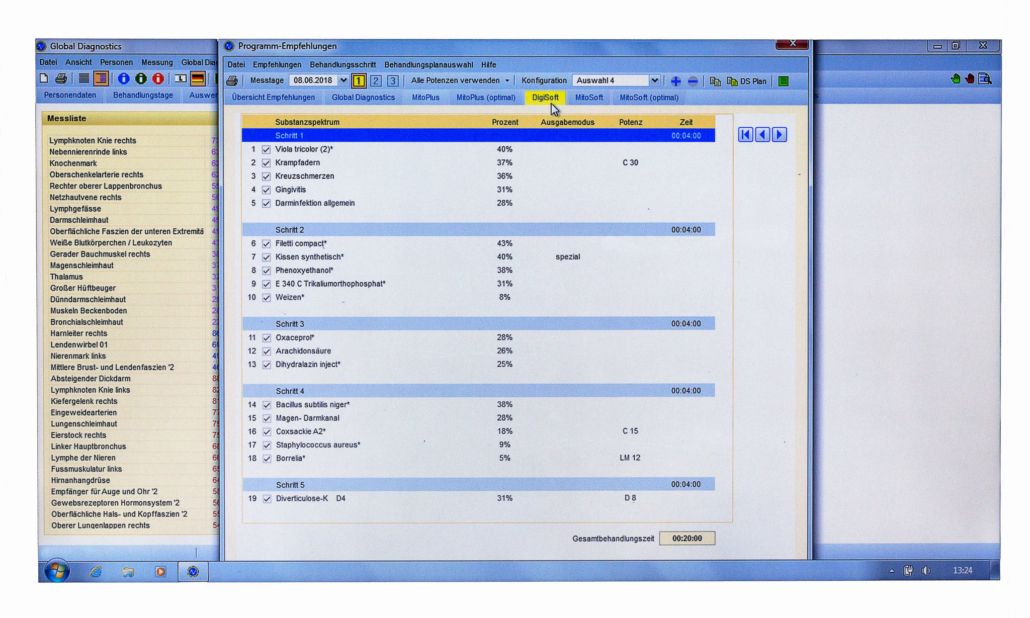Select Thalamus in the Messliste
This screenshot has height=618, width=1030.
[66, 277]
